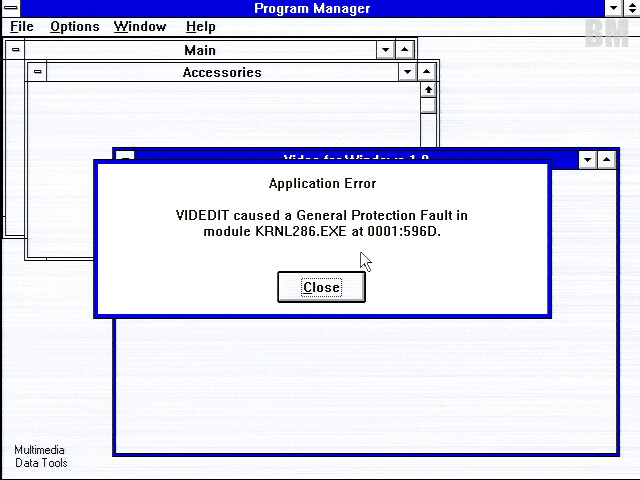Open the Help menu
The width and height of the screenshot is (640, 480).
tap(200, 27)
